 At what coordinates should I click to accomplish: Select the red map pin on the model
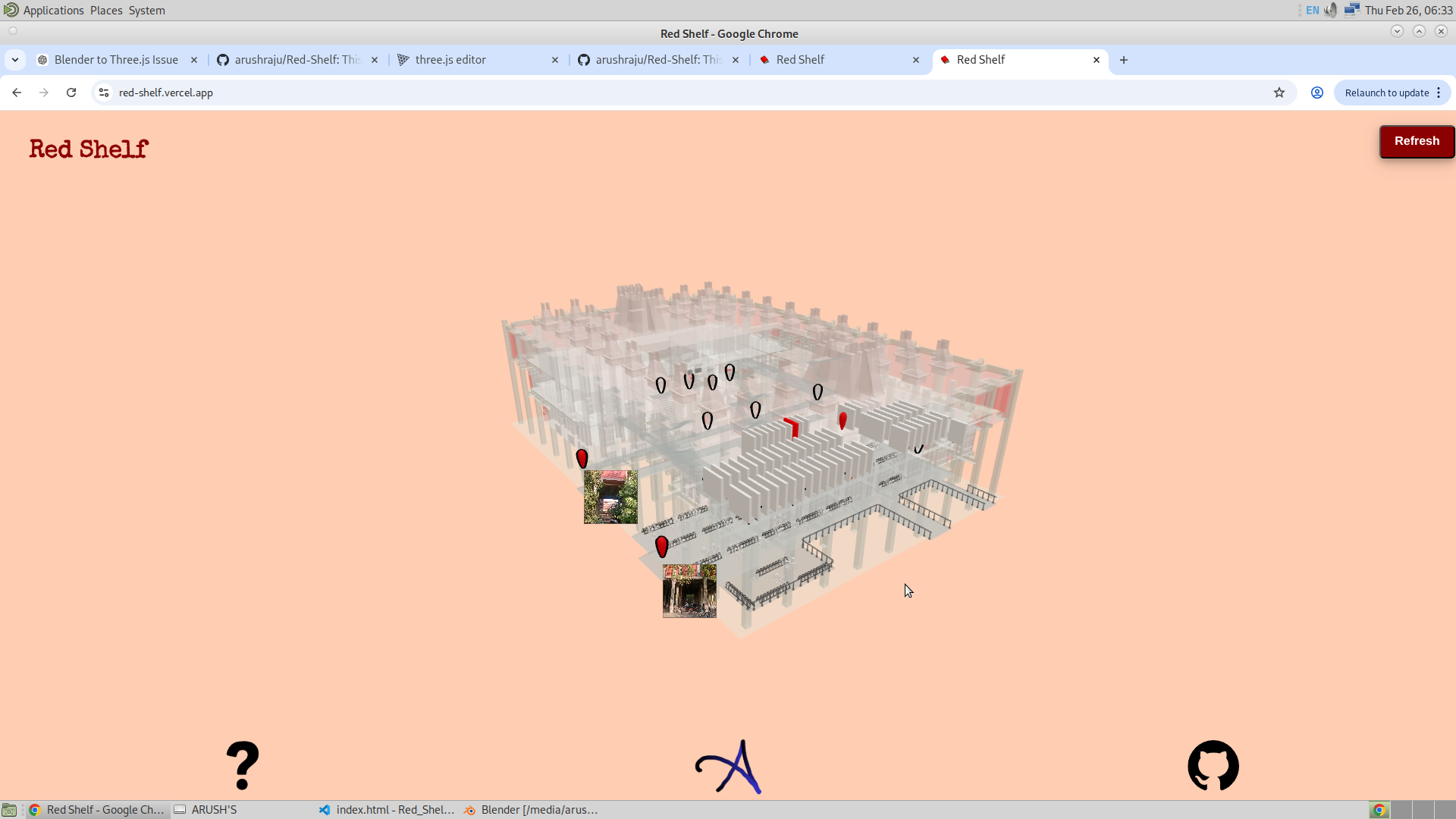pos(582,458)
